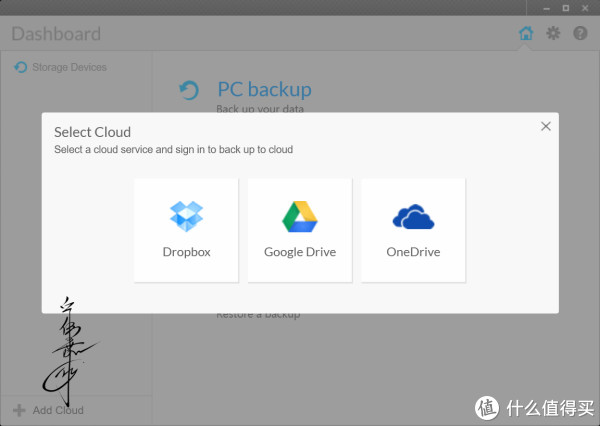
Task: Click the Google Drive triangle logo
Action: click(x=300, y=216)
